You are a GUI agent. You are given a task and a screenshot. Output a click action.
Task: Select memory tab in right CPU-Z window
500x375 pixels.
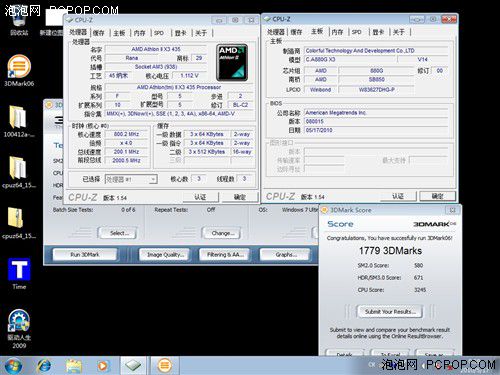[x=337, y=32]
